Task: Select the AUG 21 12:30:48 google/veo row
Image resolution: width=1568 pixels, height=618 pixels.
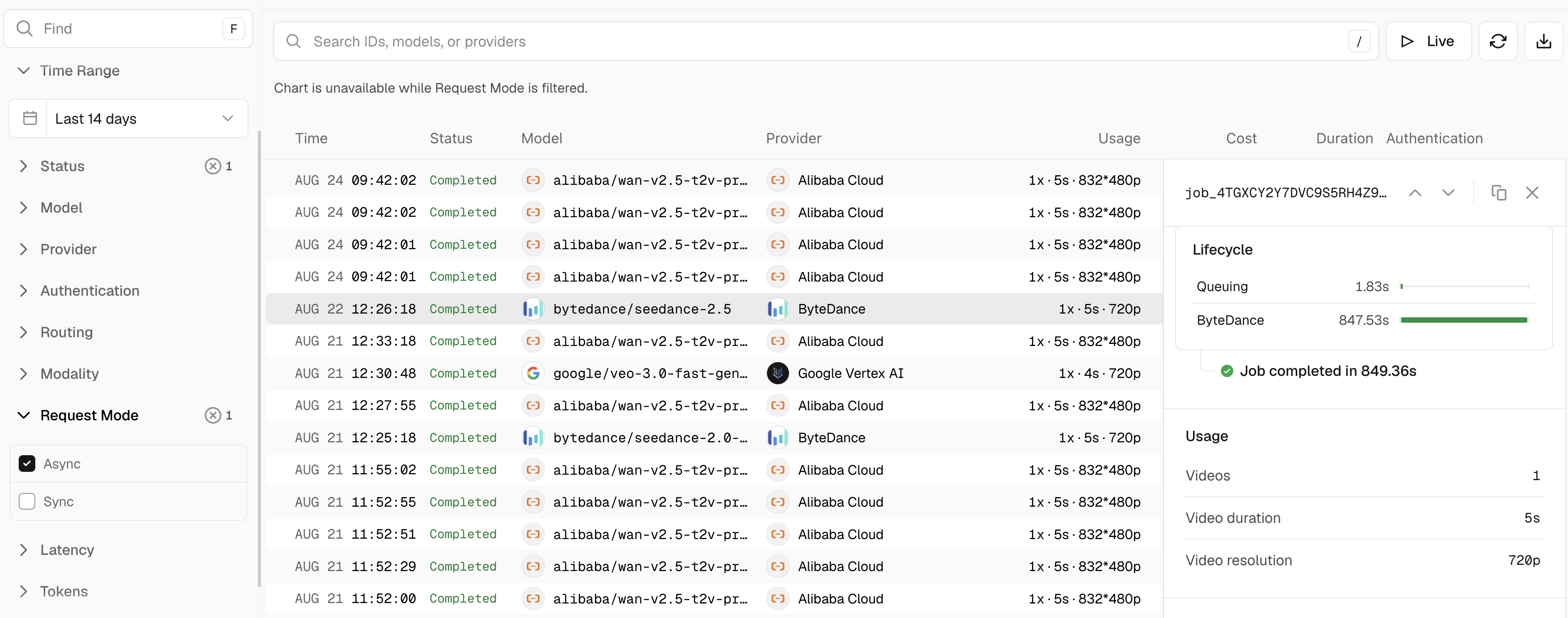Action: [x=714, y=373]
